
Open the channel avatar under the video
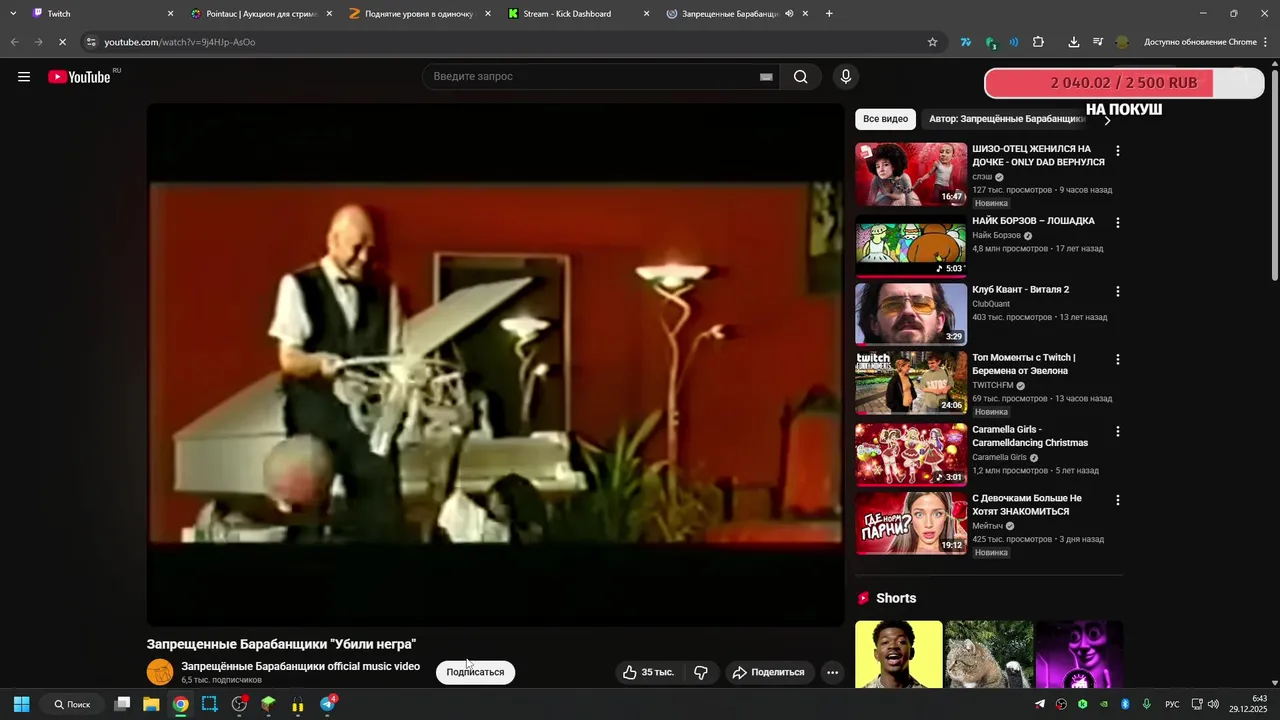click(x=160, y=672)
